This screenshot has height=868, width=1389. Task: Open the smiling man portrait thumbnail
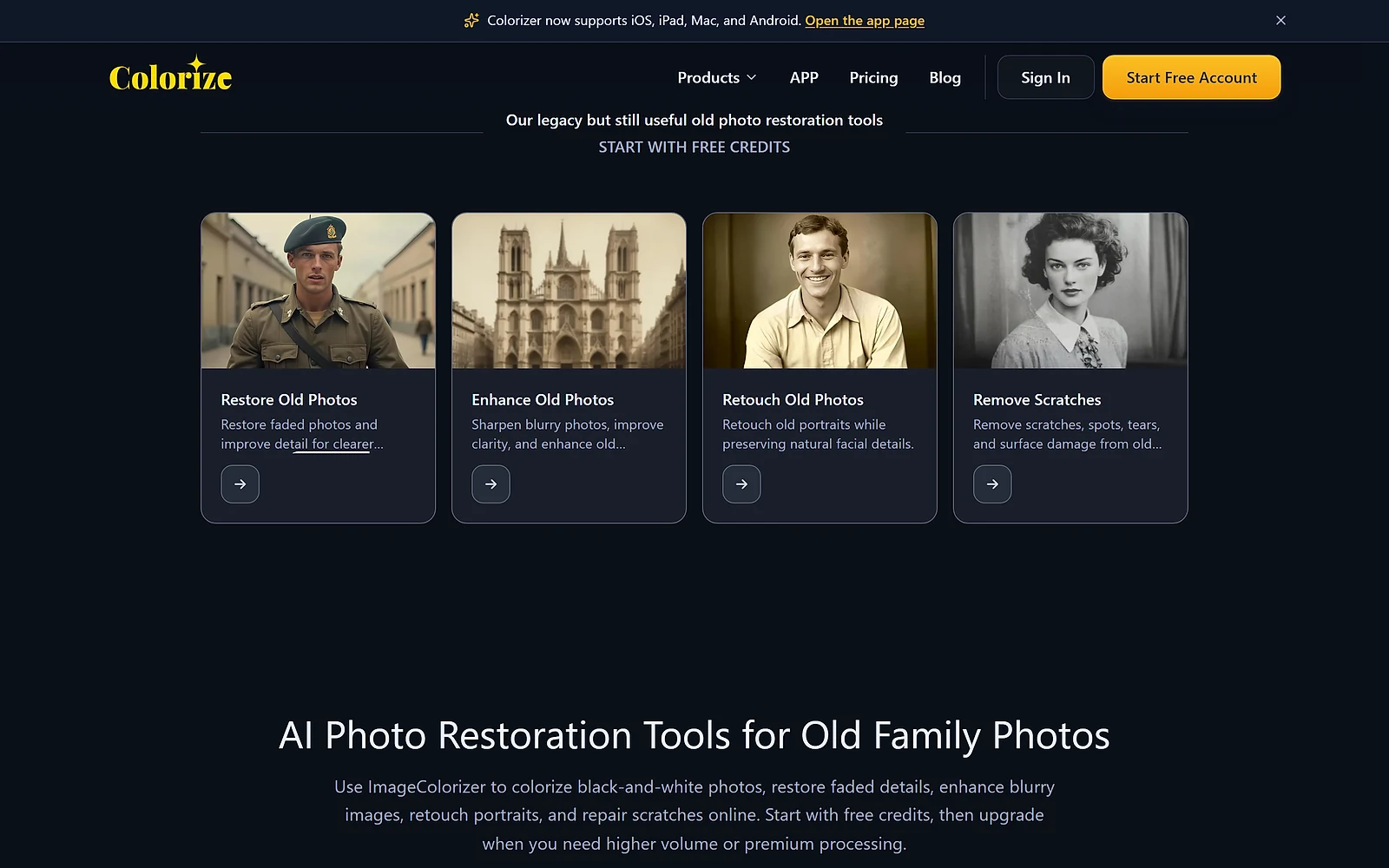tap(820, 291)
